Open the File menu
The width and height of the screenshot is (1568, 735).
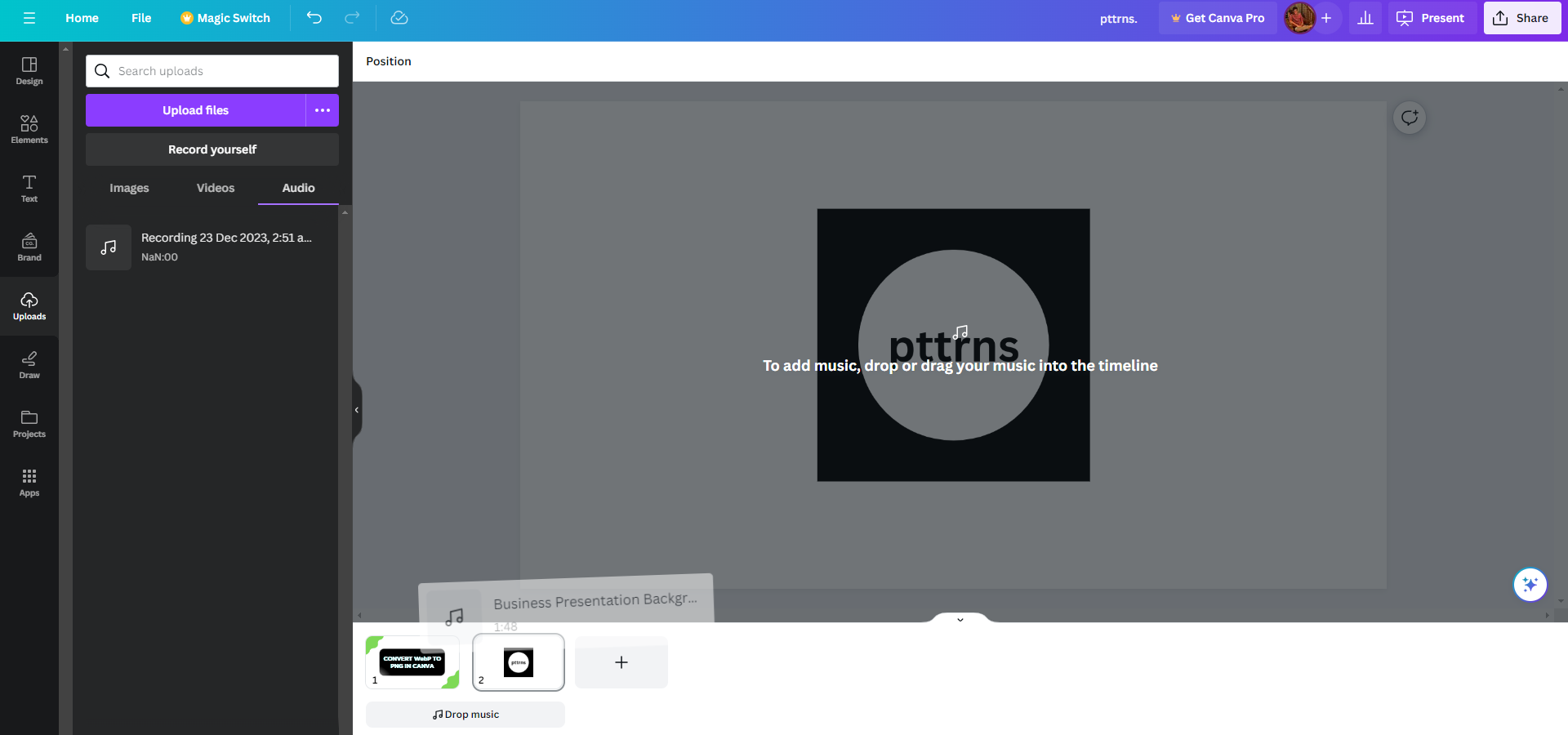coord(141,18)
